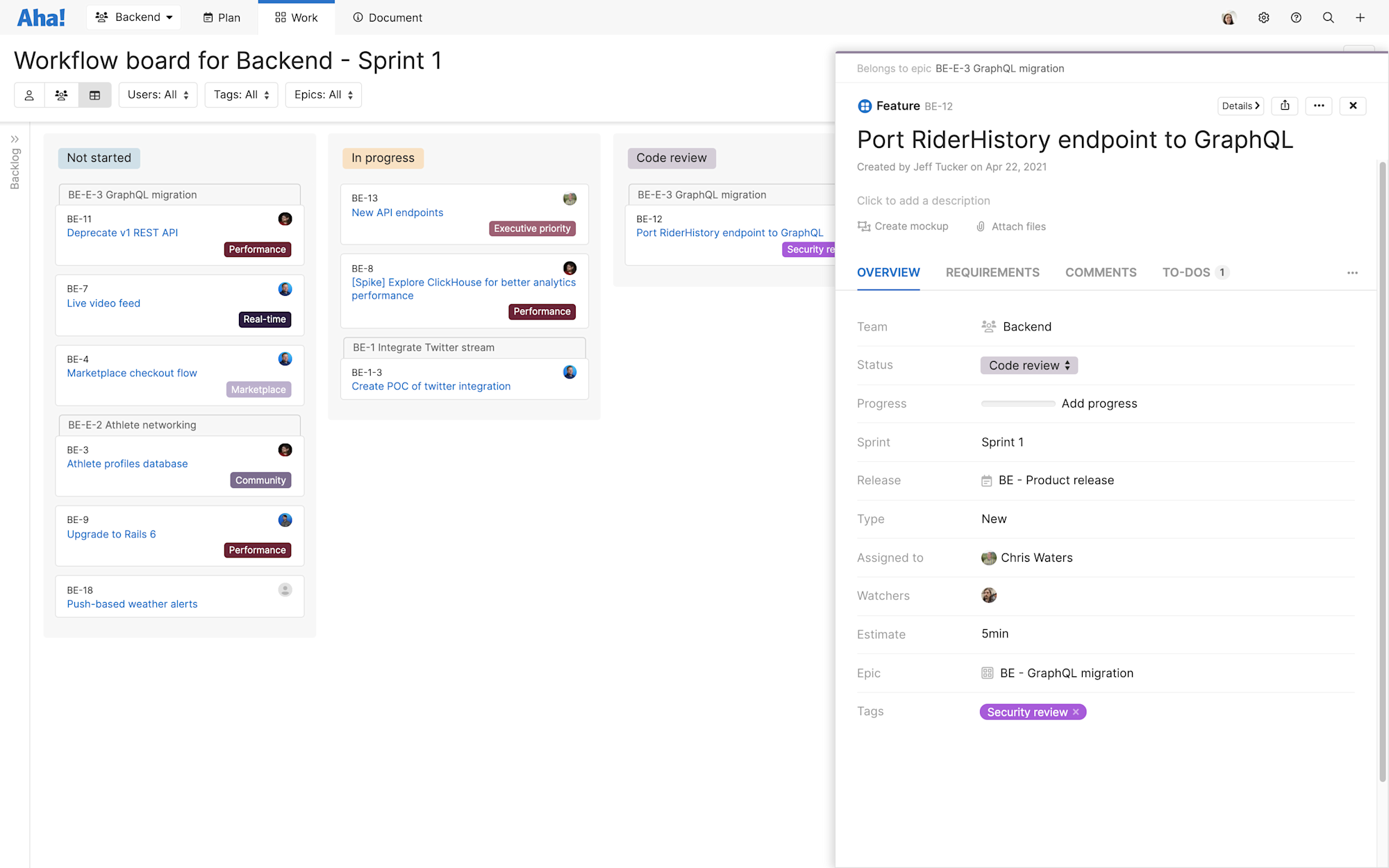
Task: Click the feature panel scrollbar
Action: coord(1382,472)
